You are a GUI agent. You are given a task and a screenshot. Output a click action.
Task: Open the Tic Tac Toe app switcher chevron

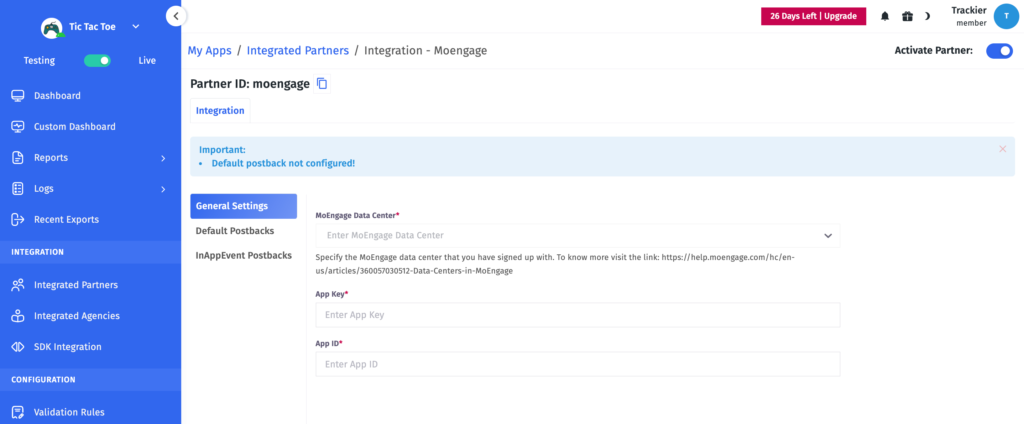coord(136,27)
